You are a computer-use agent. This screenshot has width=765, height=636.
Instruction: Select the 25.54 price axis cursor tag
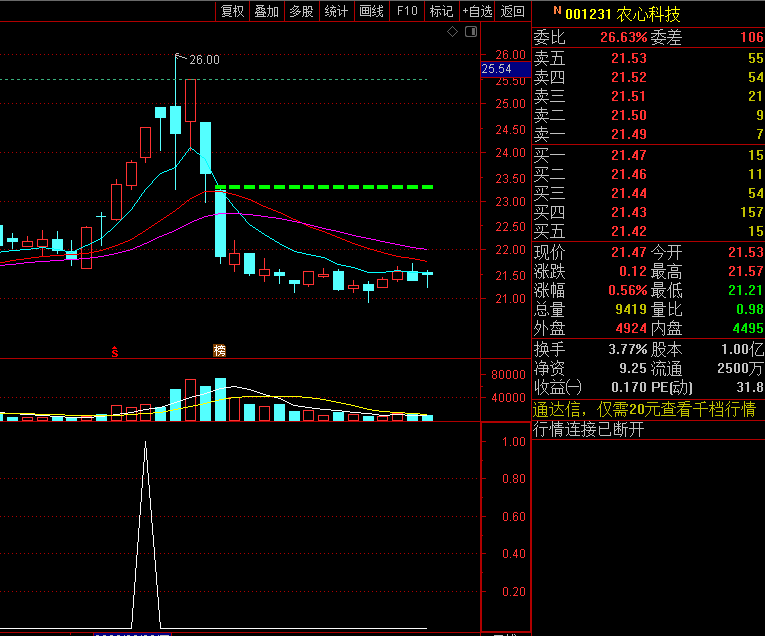[505, 69]
